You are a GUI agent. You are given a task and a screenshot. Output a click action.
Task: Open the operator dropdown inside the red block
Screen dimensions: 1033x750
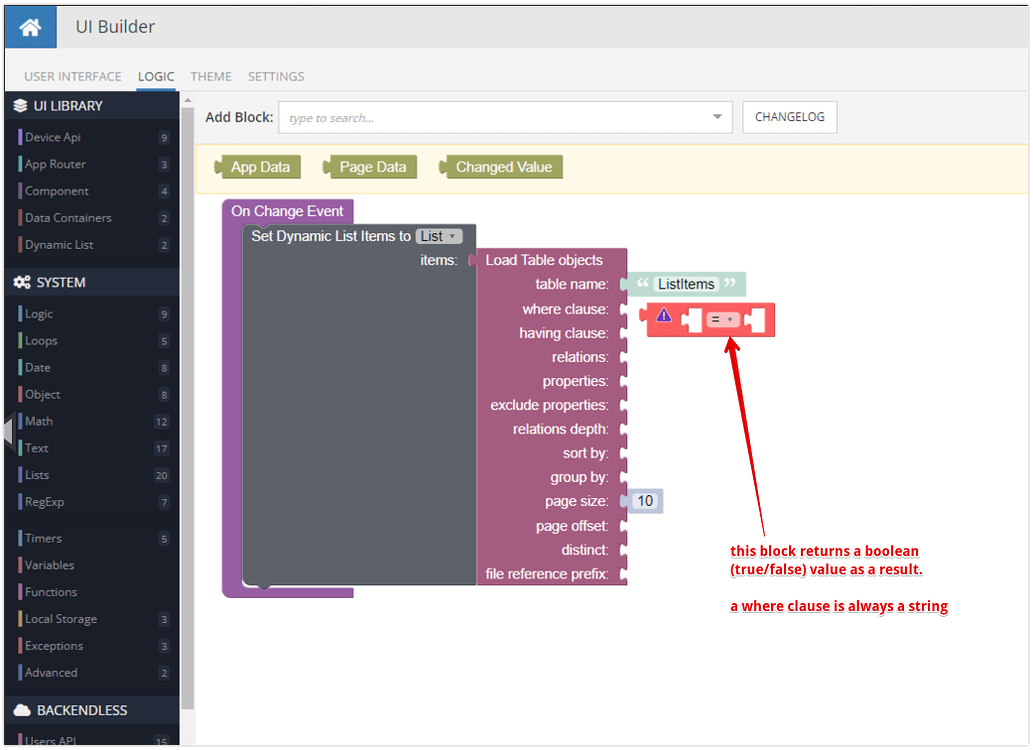(722, 319)
